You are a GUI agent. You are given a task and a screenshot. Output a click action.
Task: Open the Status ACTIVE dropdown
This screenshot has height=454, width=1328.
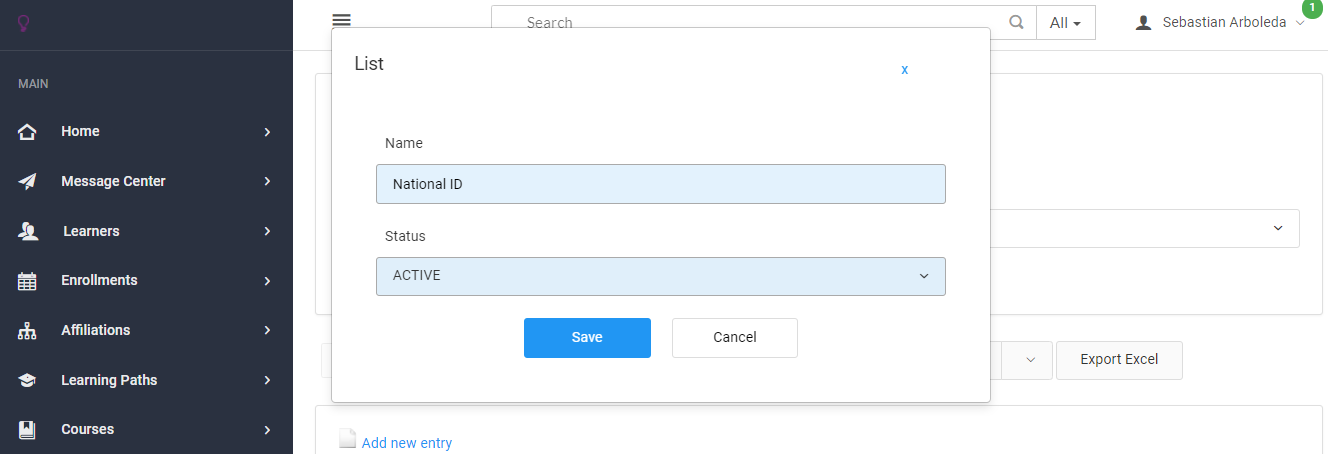coord(660,276)
